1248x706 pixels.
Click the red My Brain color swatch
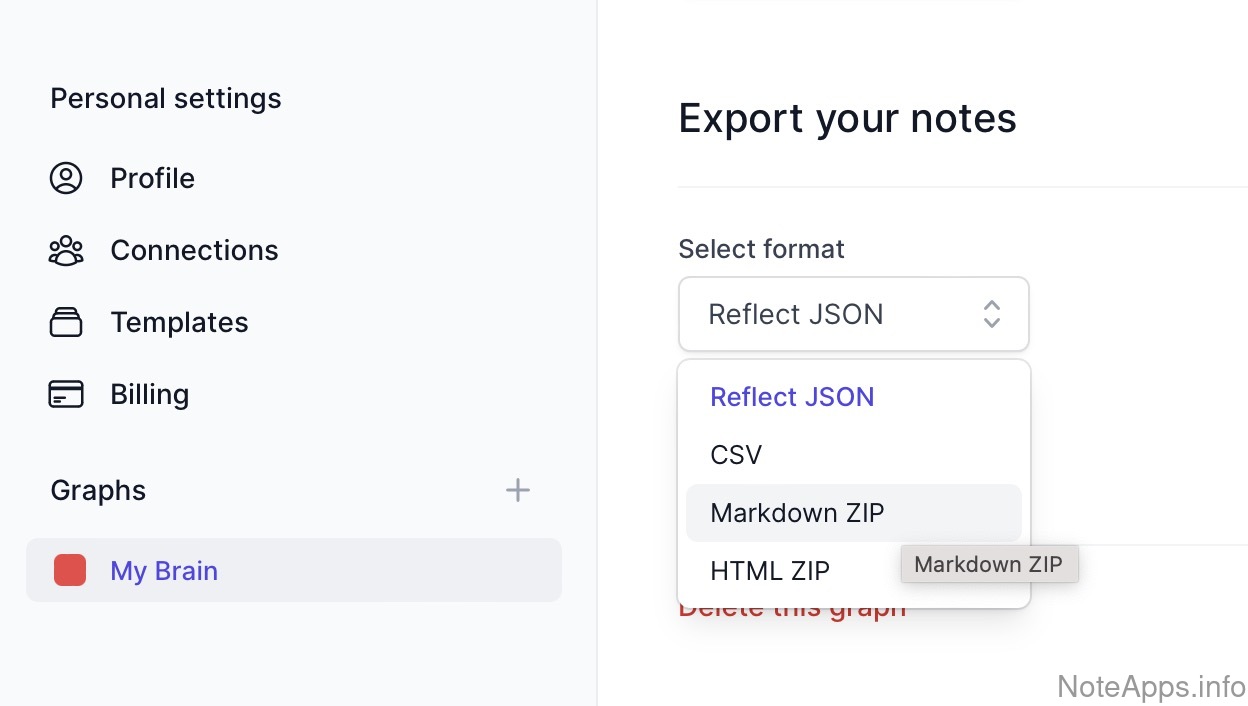pos(70,570)
